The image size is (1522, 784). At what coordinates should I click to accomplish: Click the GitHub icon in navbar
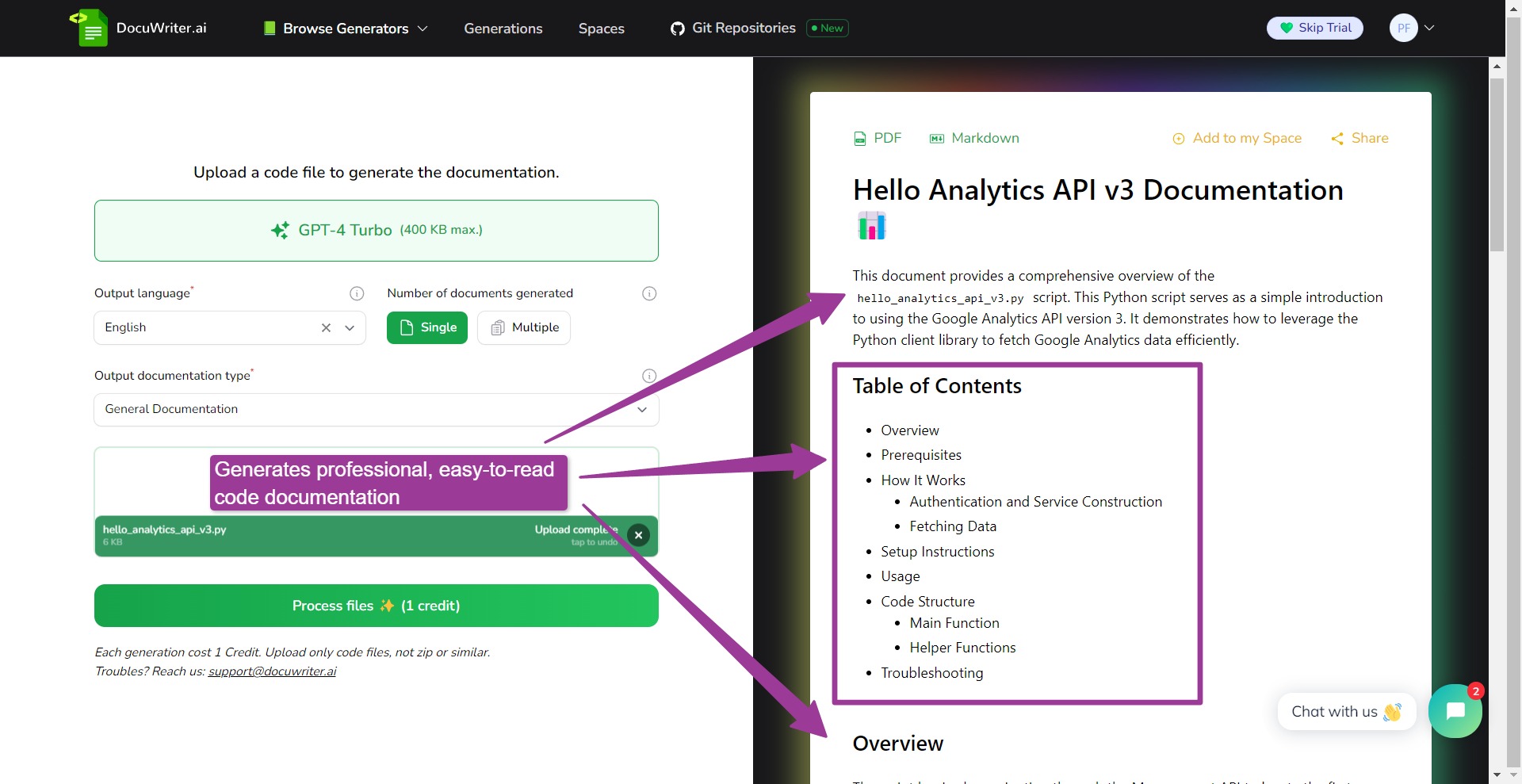678,29
